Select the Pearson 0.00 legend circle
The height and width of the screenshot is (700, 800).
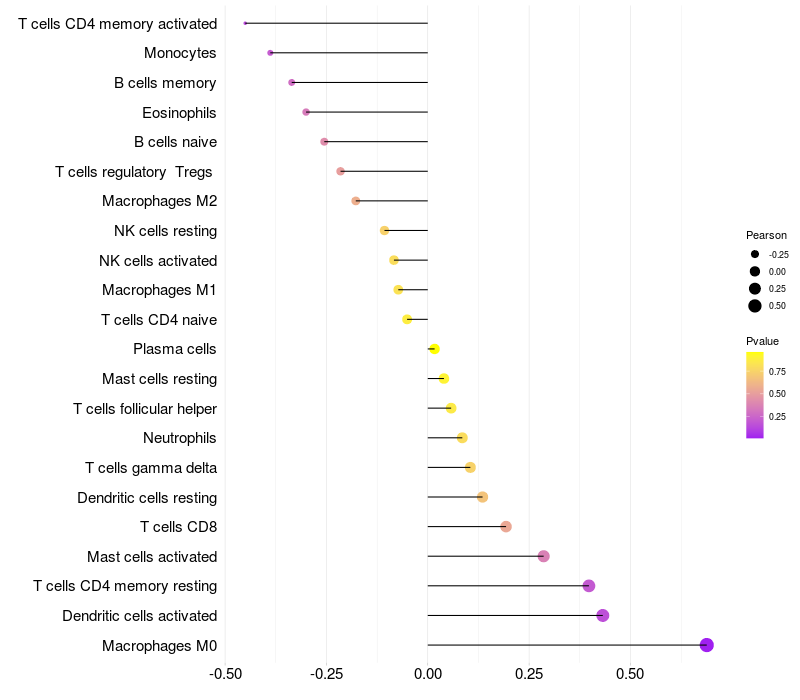point(755,271)
